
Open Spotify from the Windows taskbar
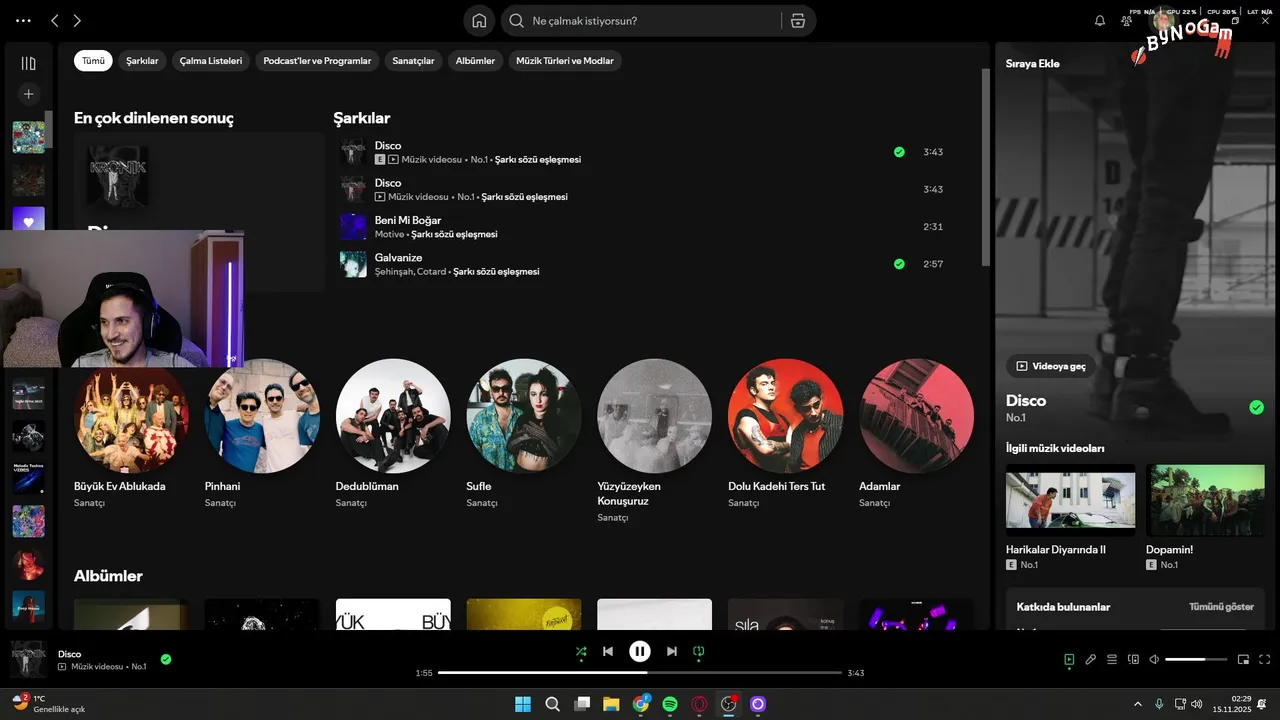click(670, 704)
